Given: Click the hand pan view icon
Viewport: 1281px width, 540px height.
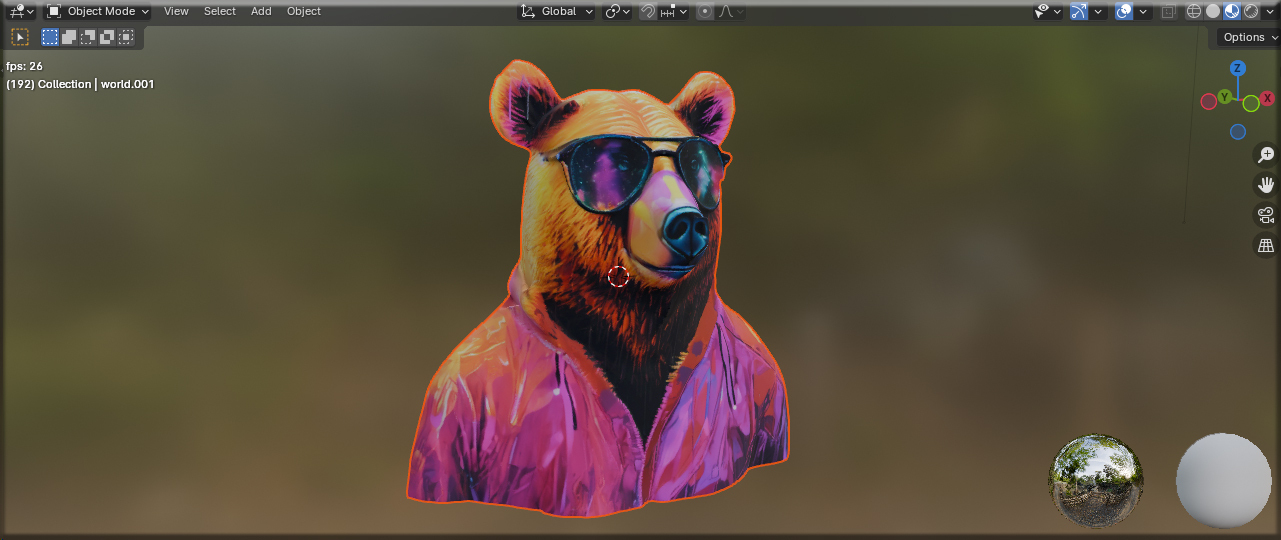Looking at the screenshot, I should (x=1266, y=185).
